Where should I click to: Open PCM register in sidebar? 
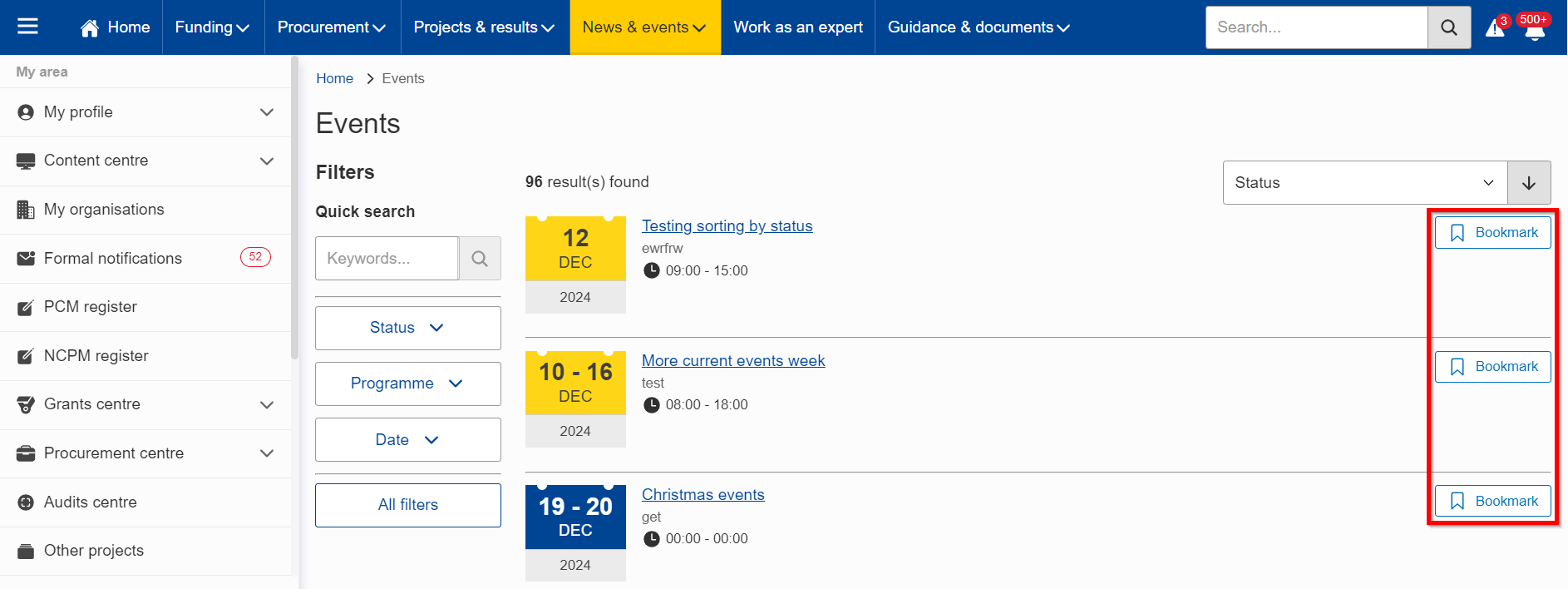point(145,307)
